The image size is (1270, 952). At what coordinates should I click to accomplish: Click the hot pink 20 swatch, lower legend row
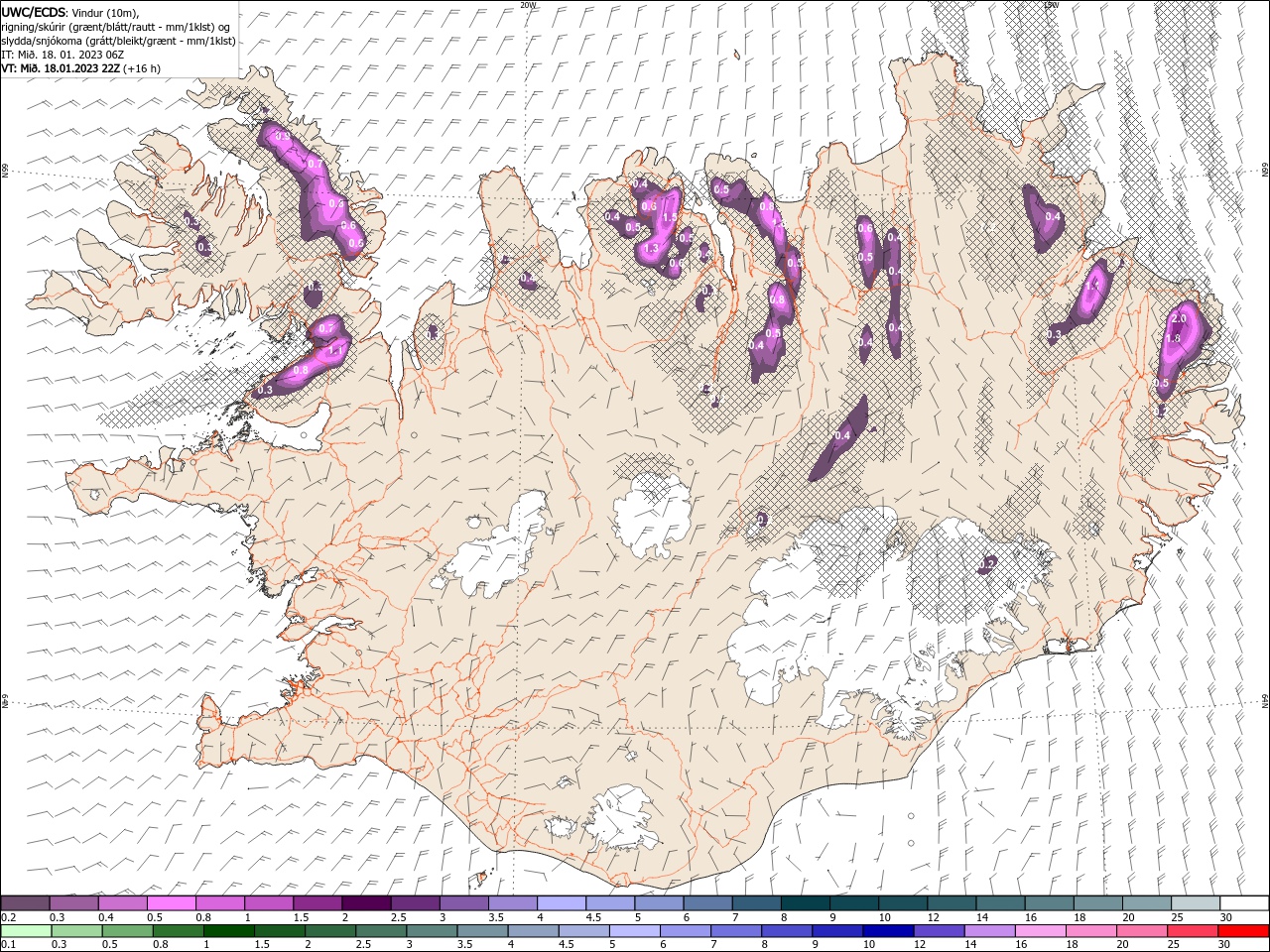click(1141, 931)
